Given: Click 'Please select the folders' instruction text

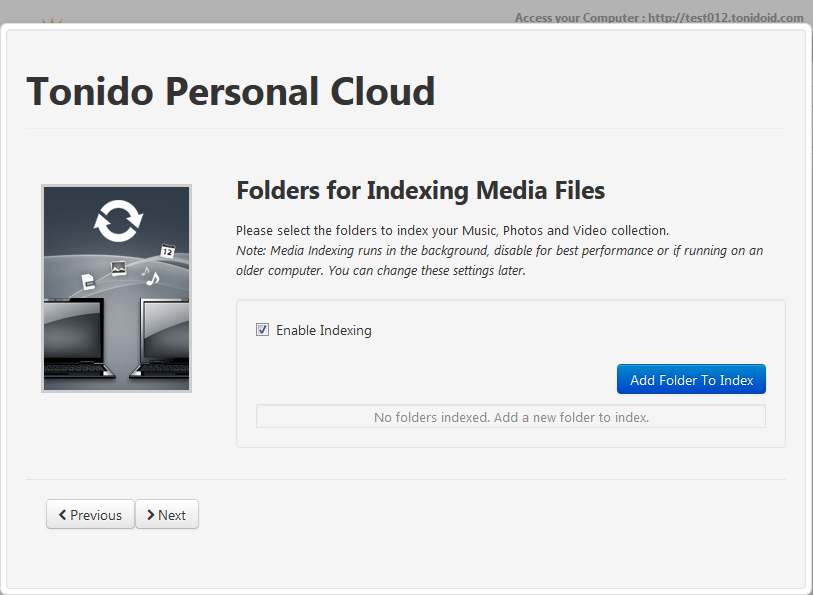Looking at the screenshot, I should coord(452,231).
